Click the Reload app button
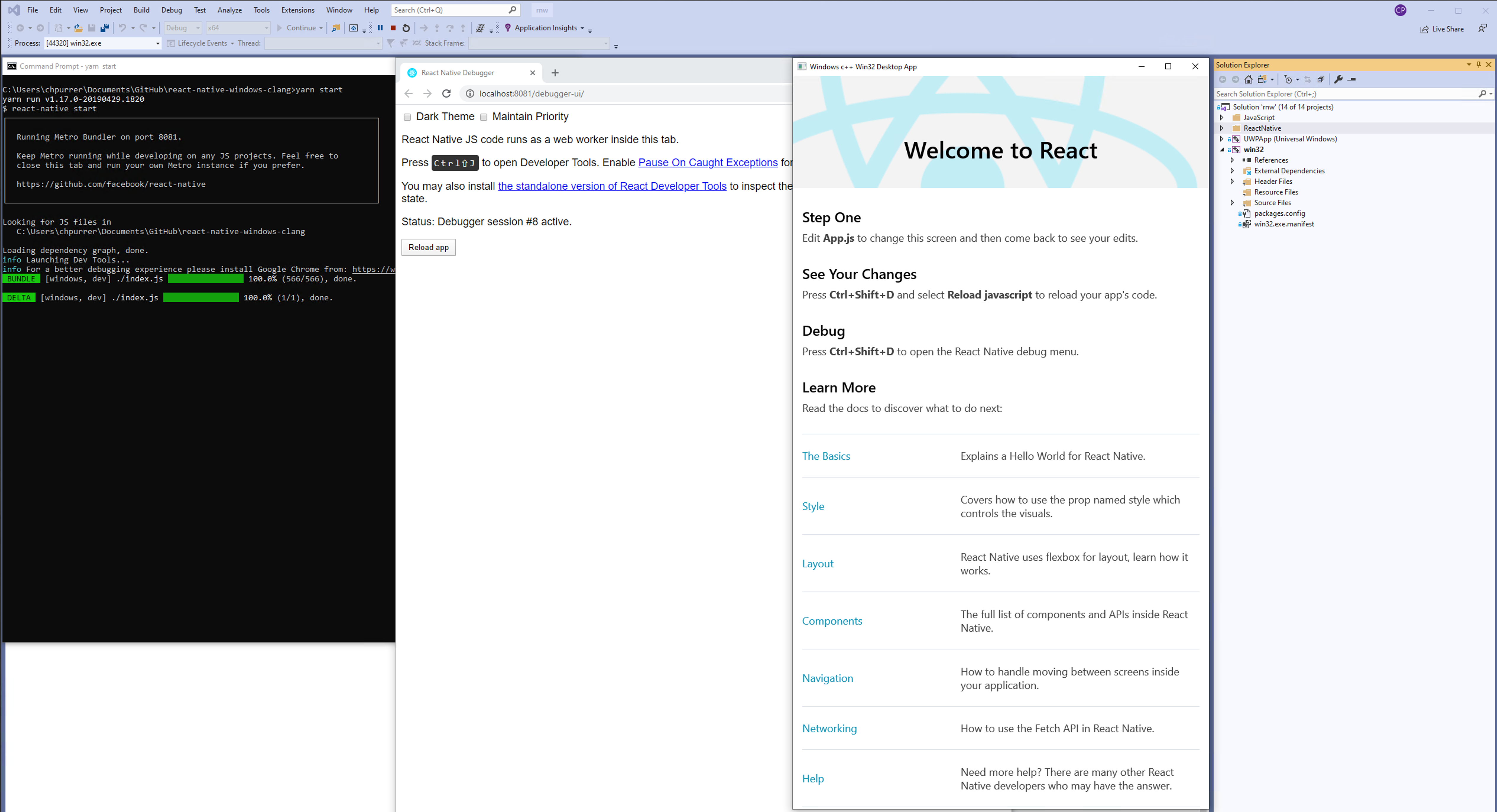The height and width of the screenshot is (812, 1497). pyautogui.click(x=428, y=247)
